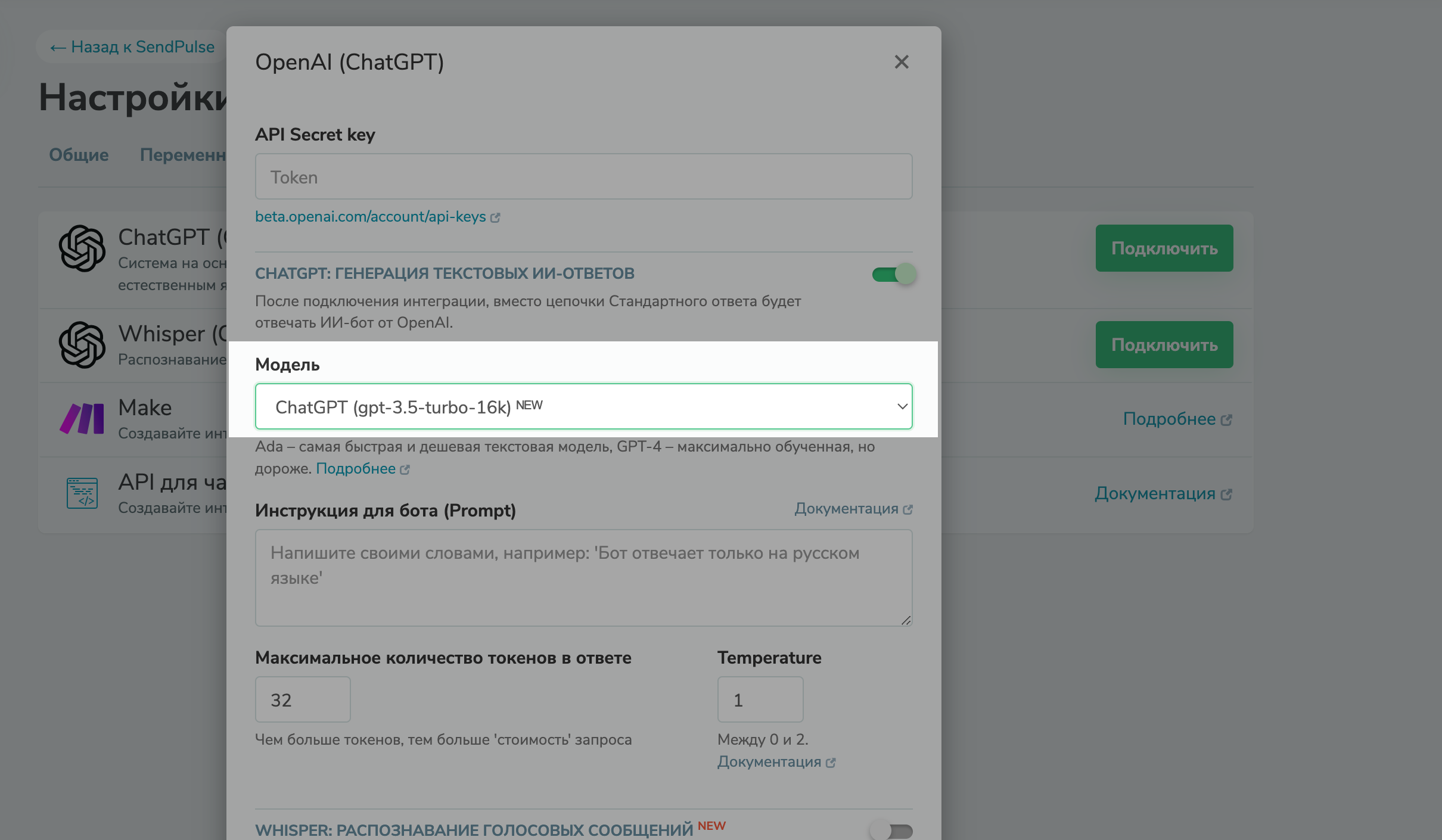This screenshot has height=840, width=1442.
Task: Enable ChatGPT text answer generation toggle
Action: [892, 274]
